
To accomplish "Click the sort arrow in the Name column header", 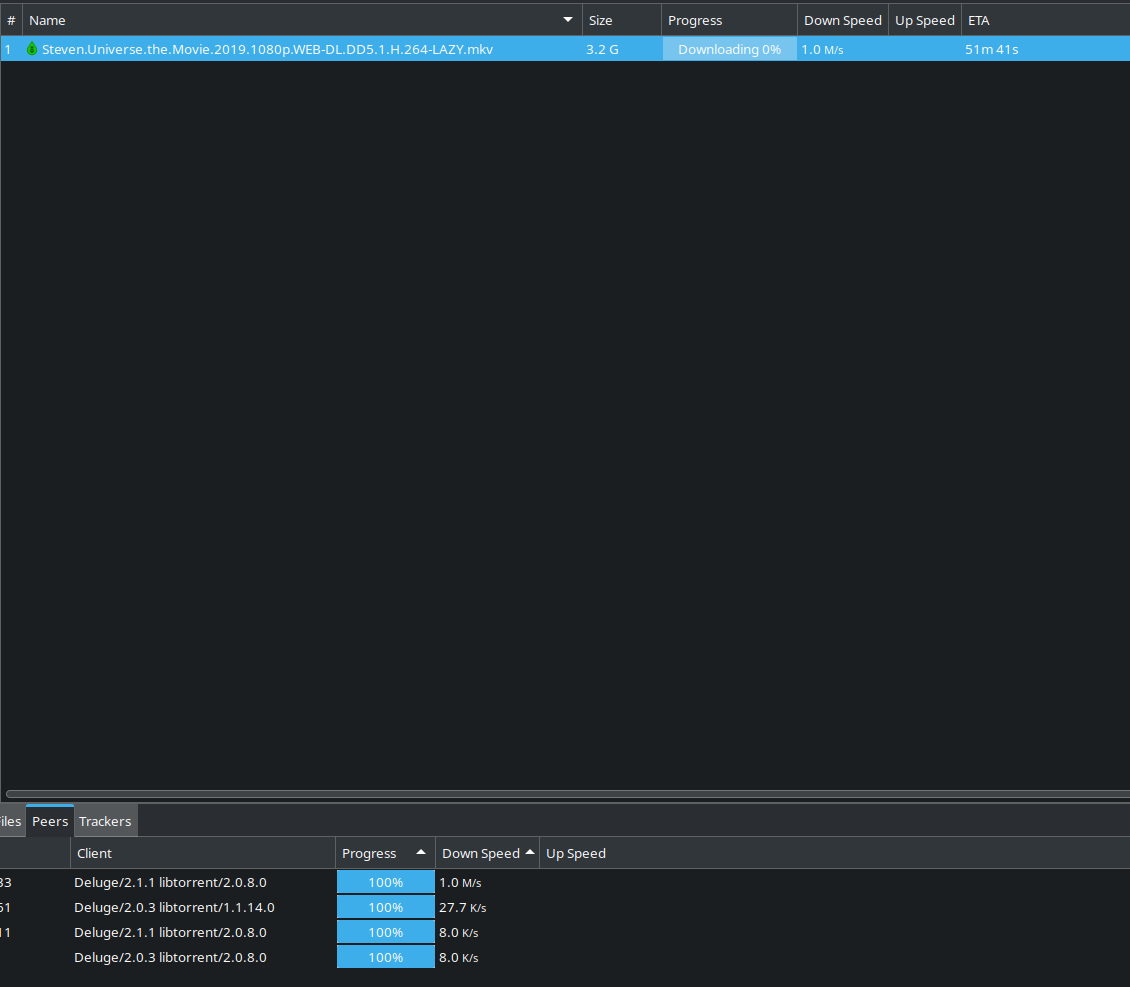I will click(568, 20).
